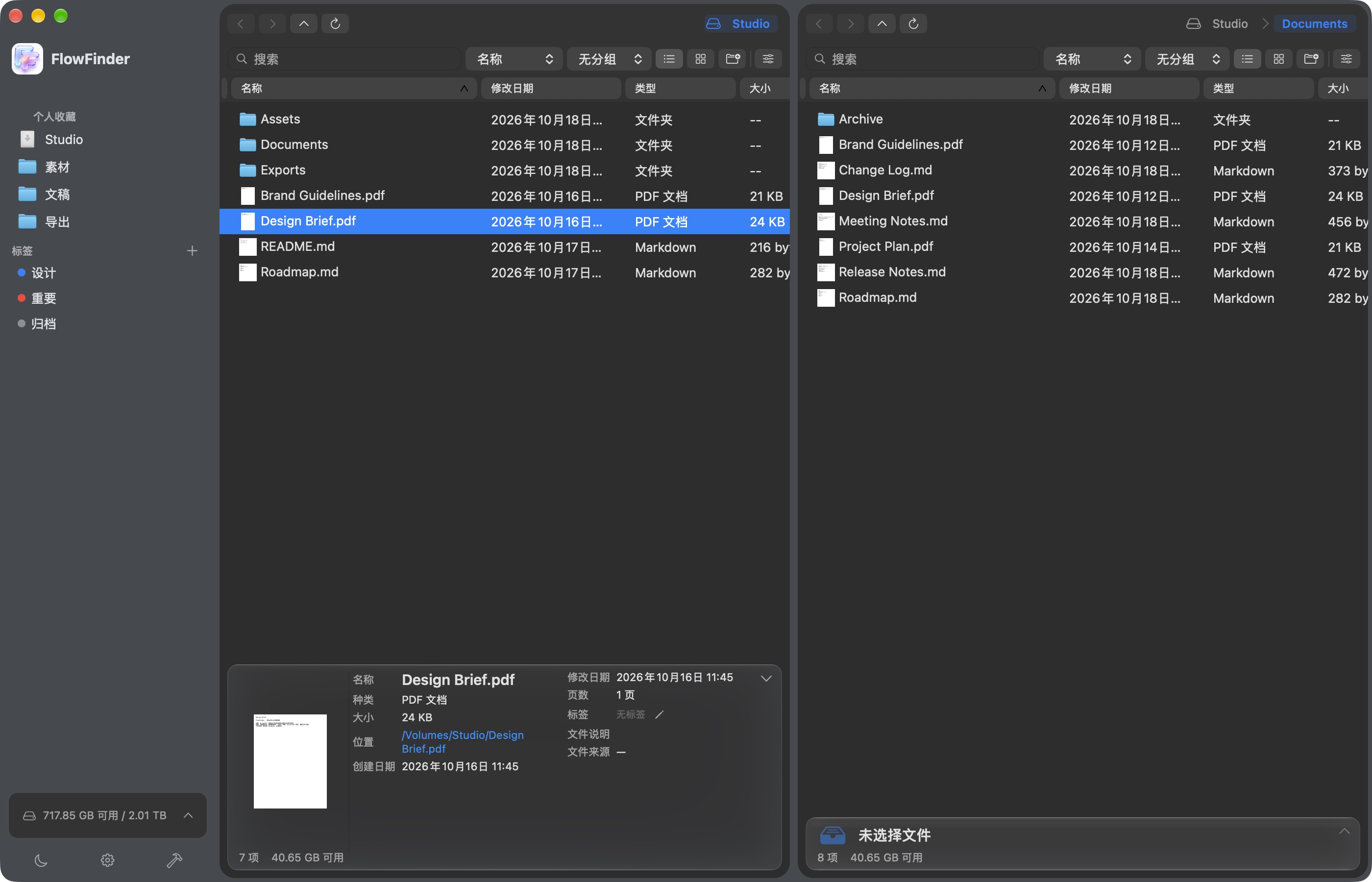Expand the 未选择文件 info panel
Screen dimensions: 1372x882
[x=1345, y=831]
